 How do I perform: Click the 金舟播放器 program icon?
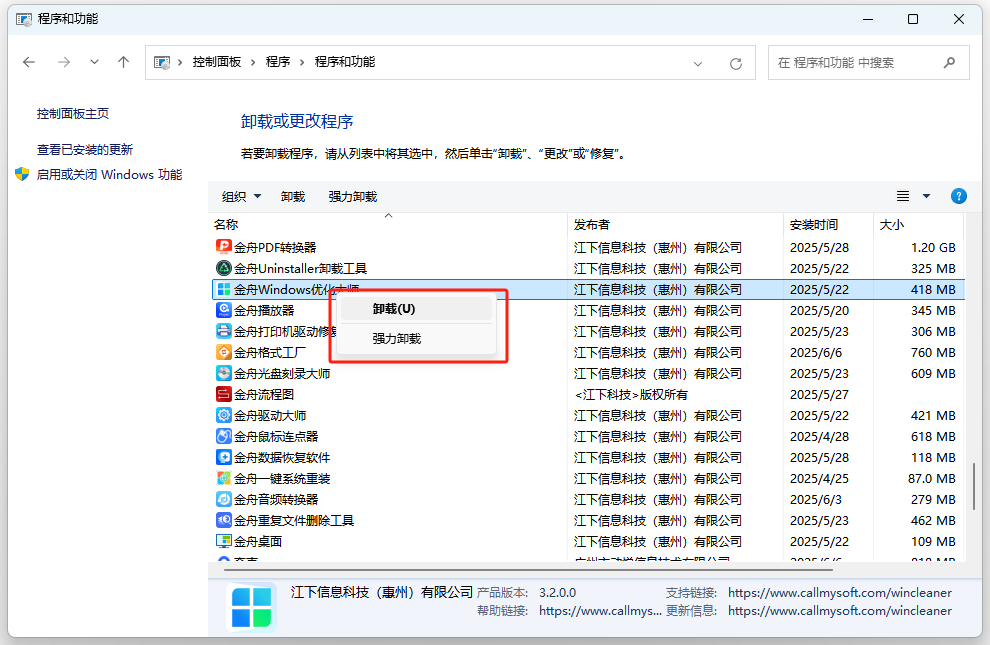(x=224, y=310)
